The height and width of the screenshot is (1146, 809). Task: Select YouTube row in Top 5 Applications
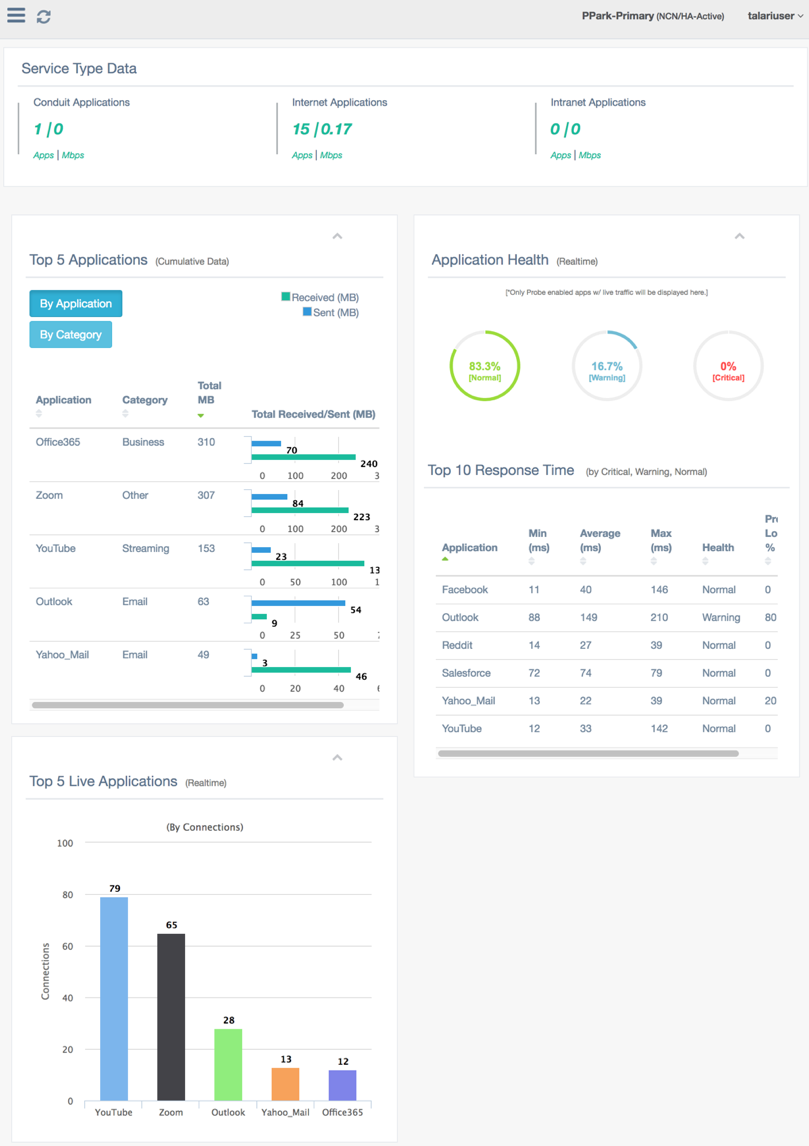tap(205, 561)
